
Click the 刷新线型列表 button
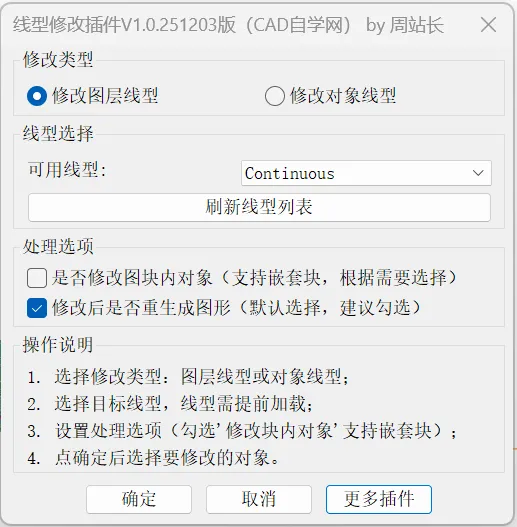coord(259,207)
